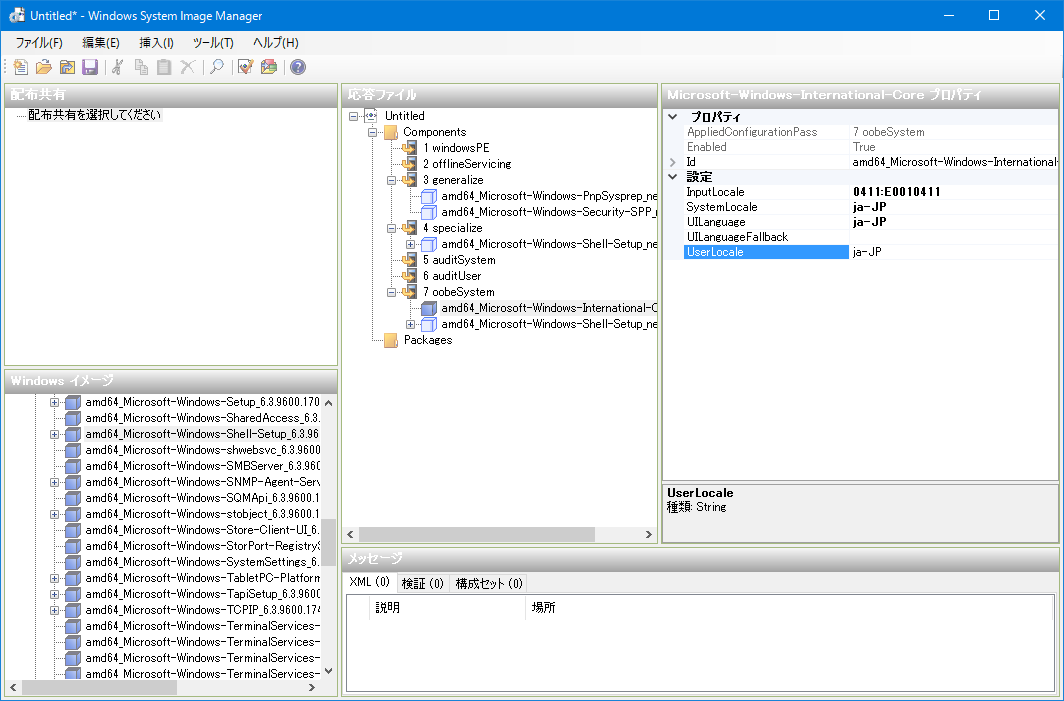Expand amd64_Microsoft-Windows-TCPIP node
1064x701 pixels.
click(x=54, y=611)
